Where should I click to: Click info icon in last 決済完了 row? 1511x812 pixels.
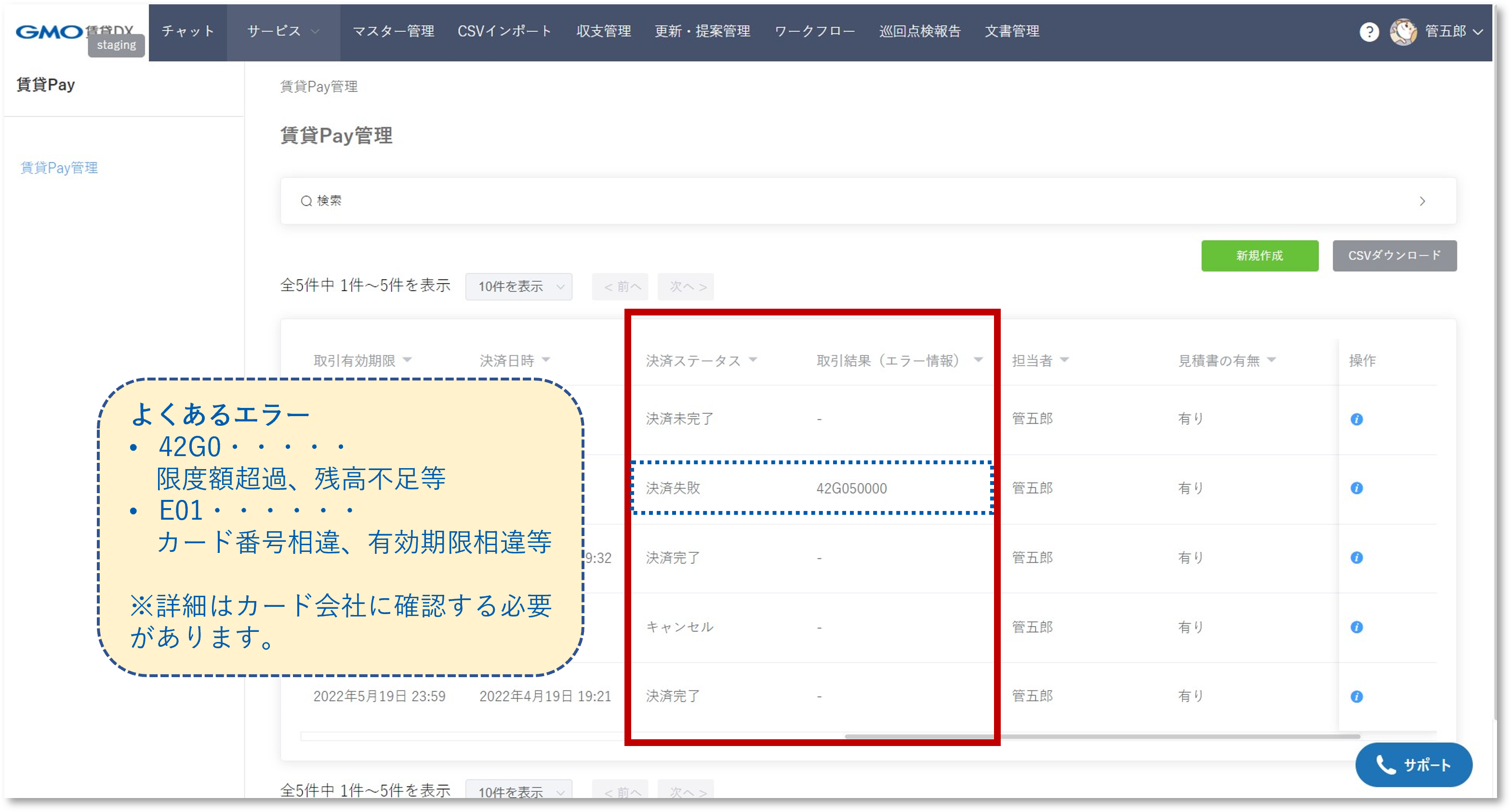tap(1356, 696)
